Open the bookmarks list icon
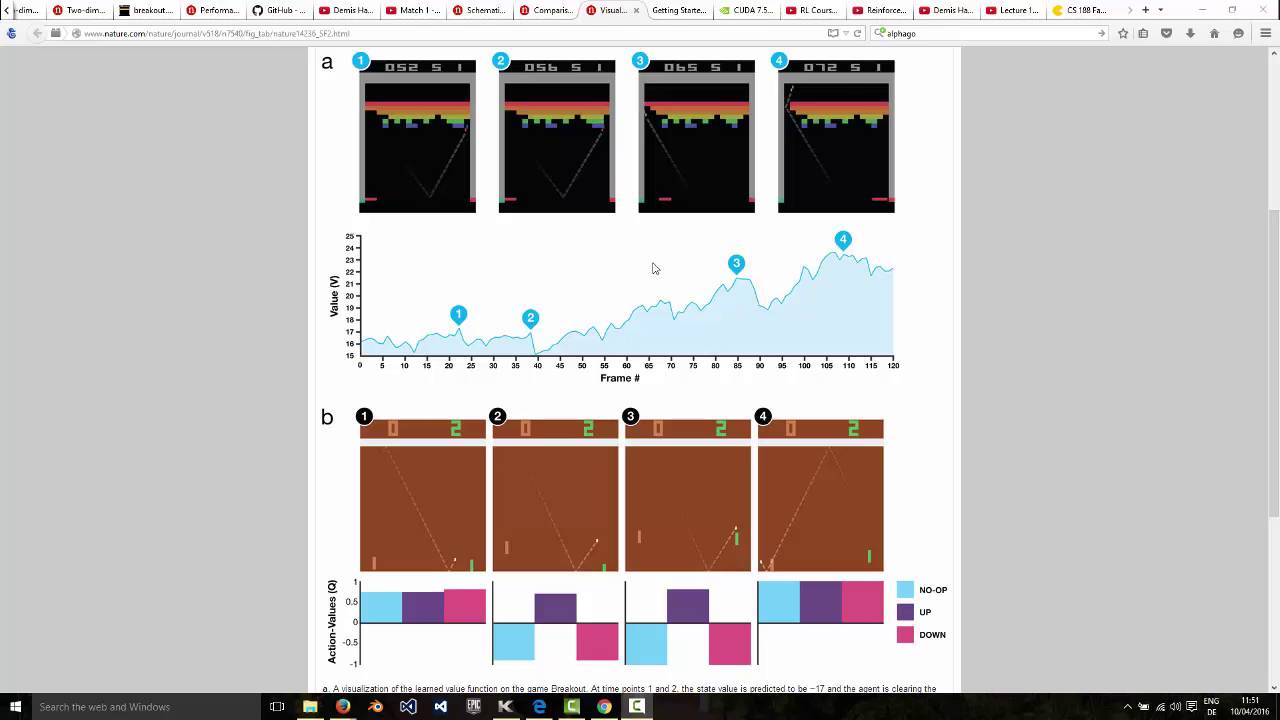Image resolution: width=1280 pixels, height=720 pixels. pos(1143,33)
